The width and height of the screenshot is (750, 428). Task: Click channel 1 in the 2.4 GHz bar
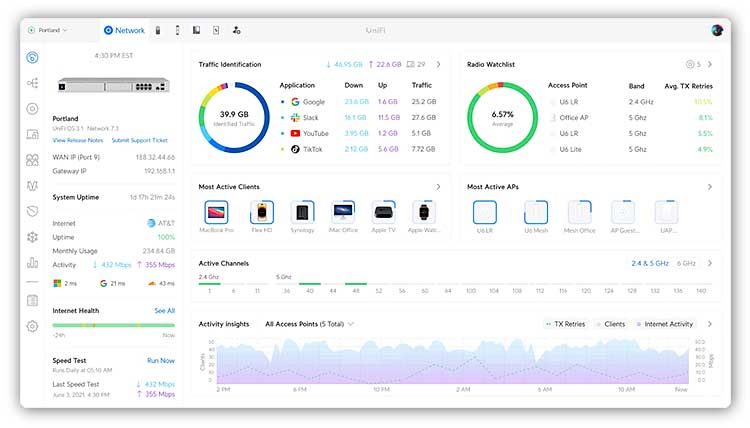click(x=209, y=287)
